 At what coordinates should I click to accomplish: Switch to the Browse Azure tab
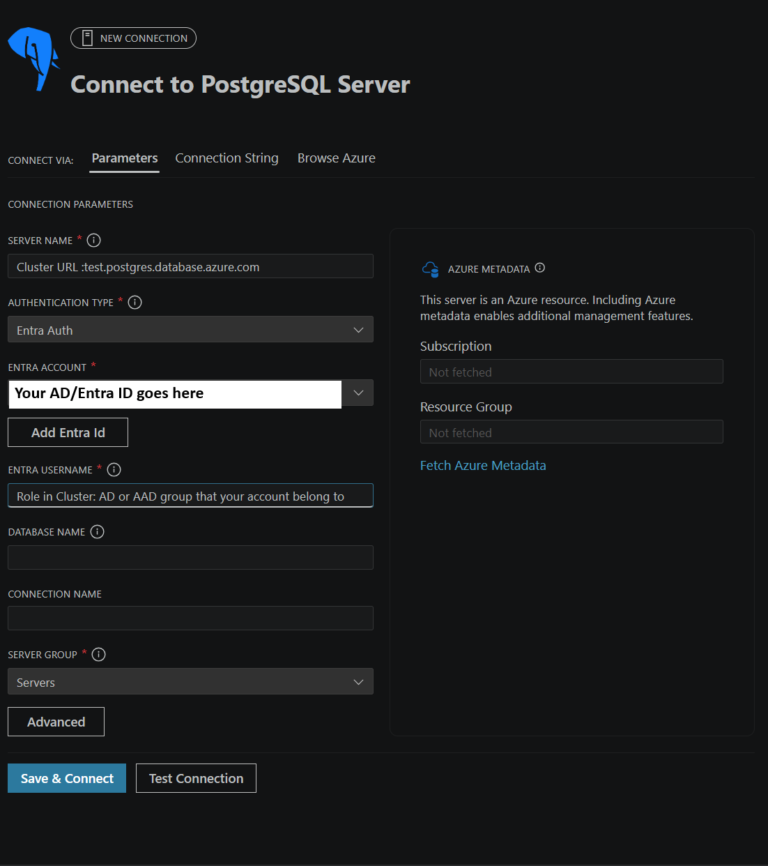336,158
